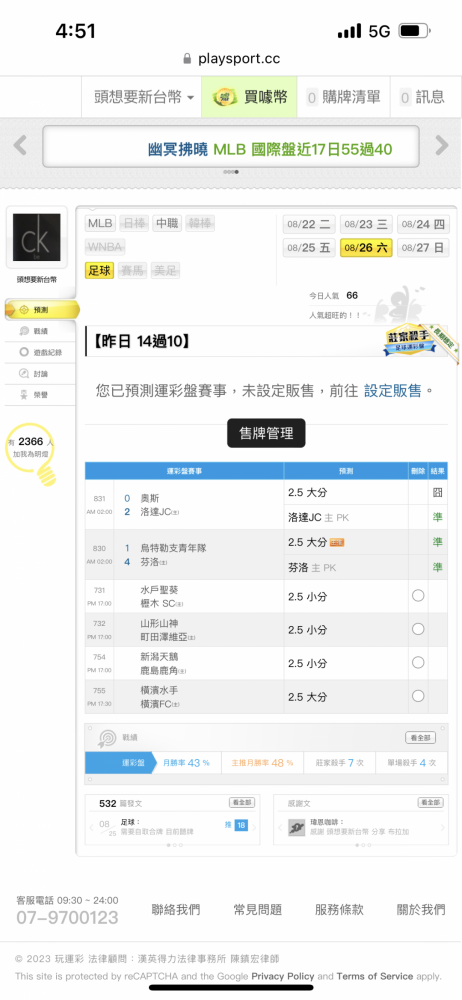462x1000 pixels.
Task: Open the 訊息 messages tab
Action: coord(422,97)
